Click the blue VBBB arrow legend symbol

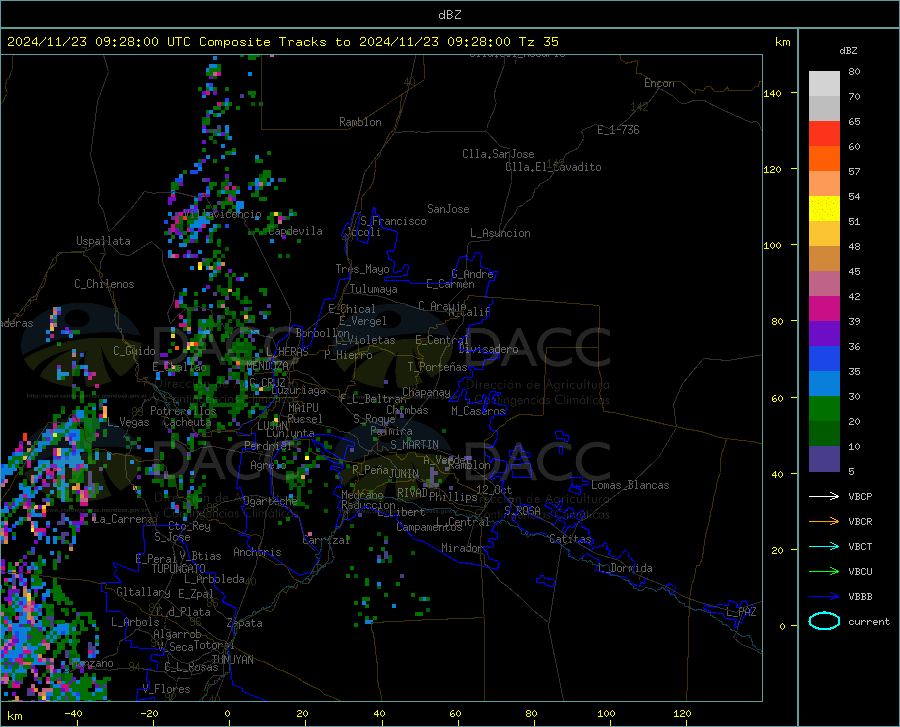click(x=824, y=596)
